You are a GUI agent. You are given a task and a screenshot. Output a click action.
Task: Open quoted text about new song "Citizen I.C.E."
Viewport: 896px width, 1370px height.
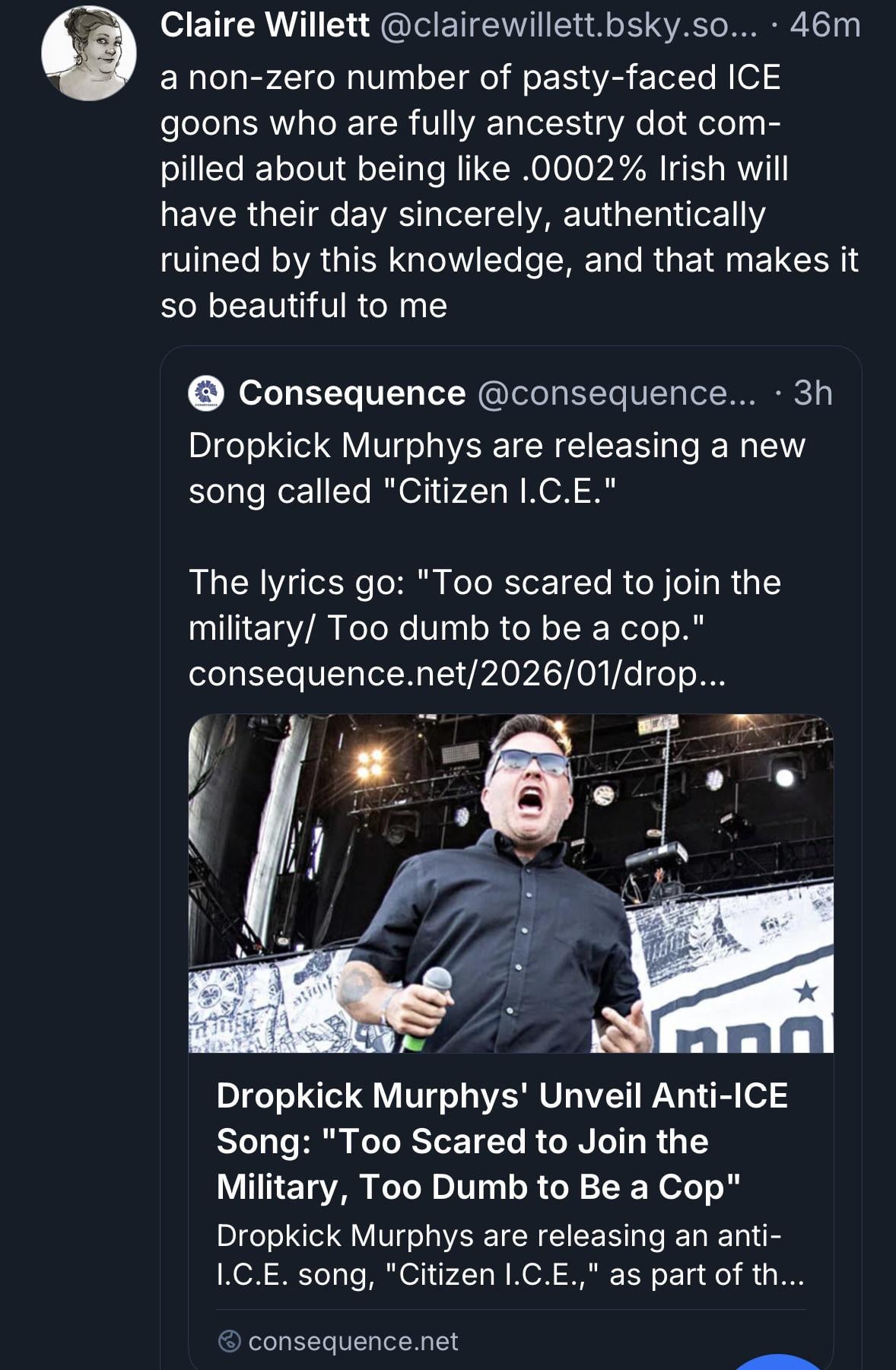(496, 468)
